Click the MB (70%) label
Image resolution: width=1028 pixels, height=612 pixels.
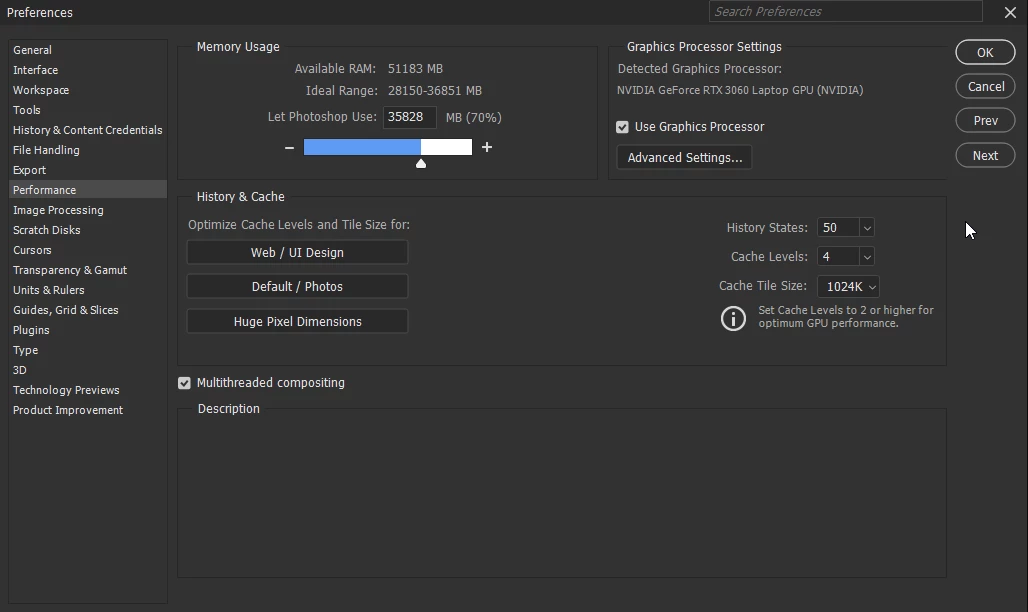473,117
